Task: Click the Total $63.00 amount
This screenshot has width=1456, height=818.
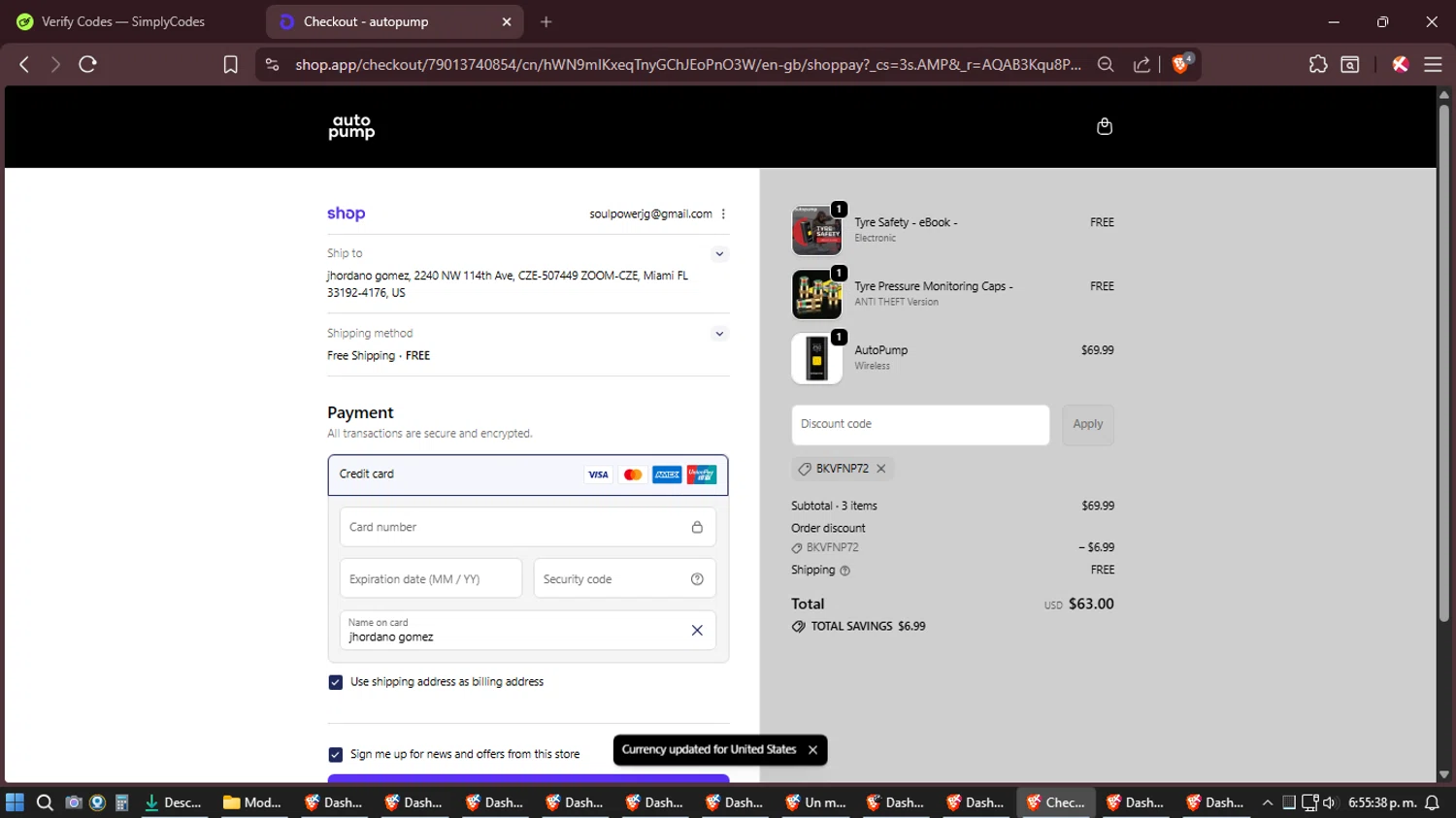Action: click(x=1091, y=604)
